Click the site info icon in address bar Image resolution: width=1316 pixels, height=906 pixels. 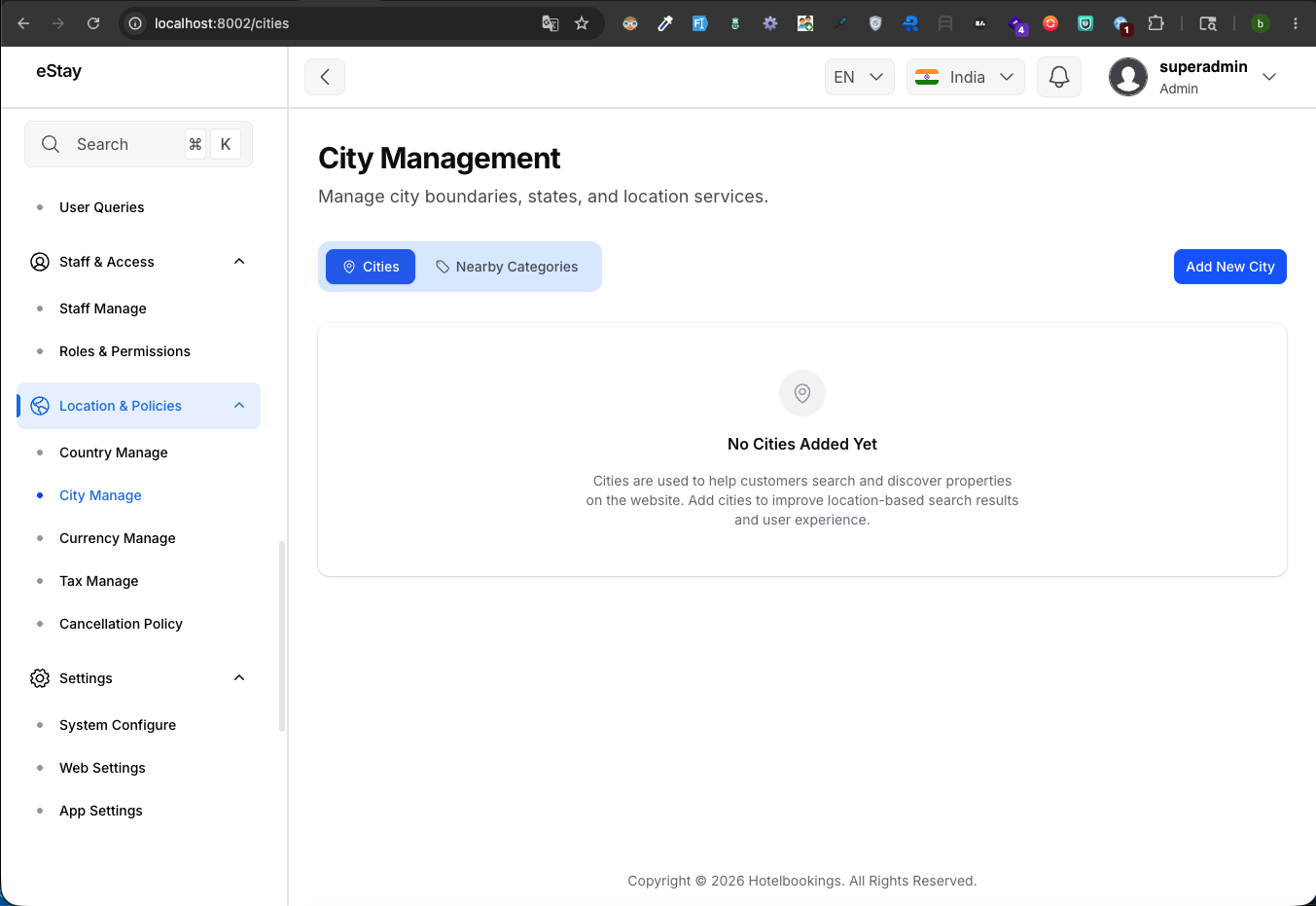(136, 23)
